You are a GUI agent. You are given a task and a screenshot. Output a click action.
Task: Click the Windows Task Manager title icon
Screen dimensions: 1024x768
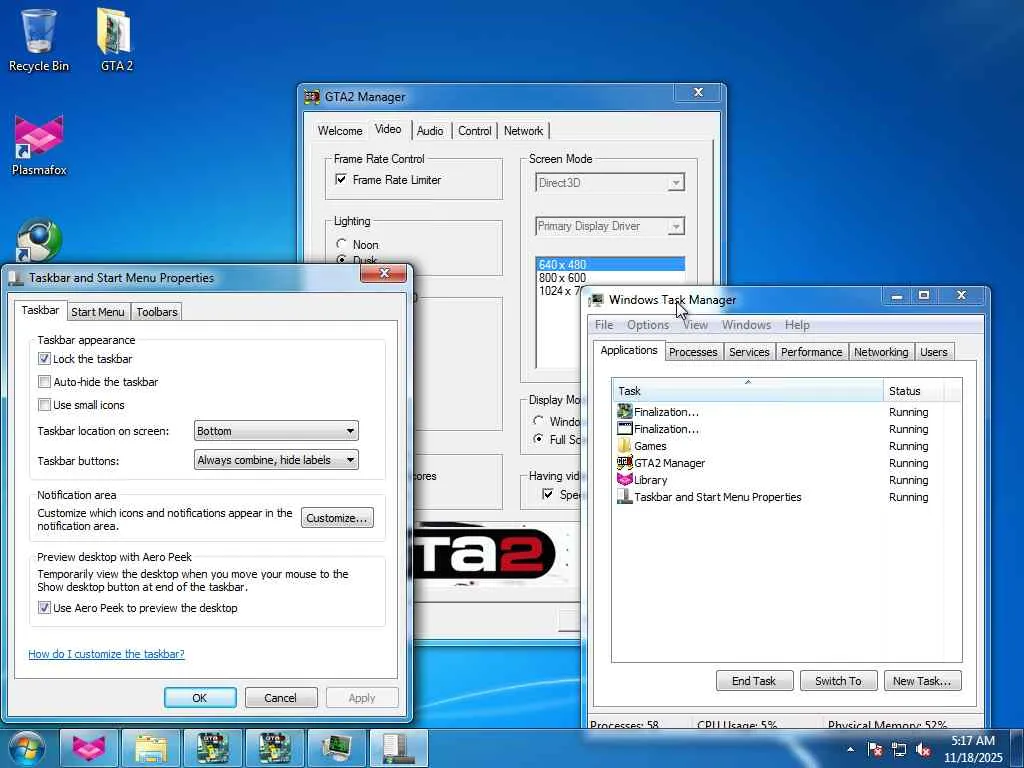click(x=596, y=300)
